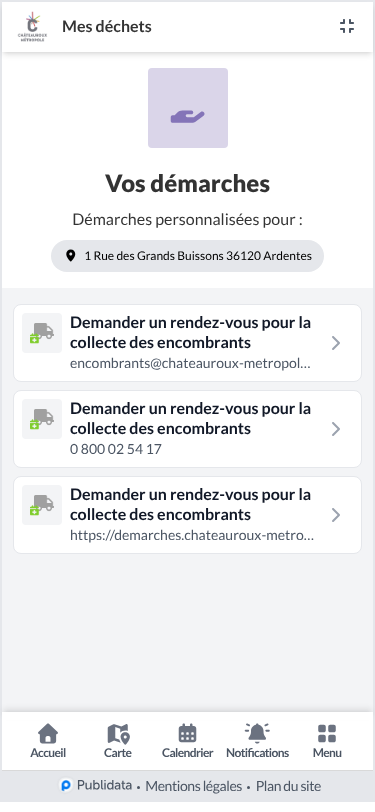The height and width of the screenshot is (812, 375).
Task: Expand the chevron on the demarches URL card
Action: coord(336,515)
